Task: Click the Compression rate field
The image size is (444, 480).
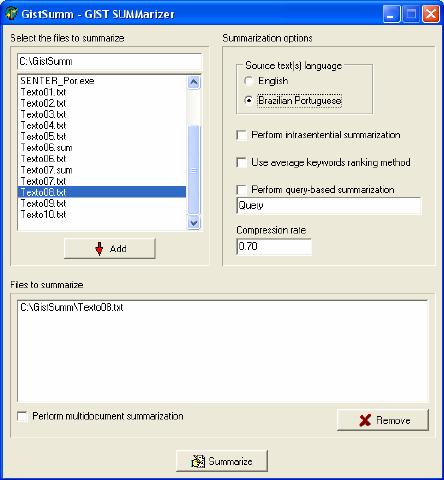Action: (274, 247)
